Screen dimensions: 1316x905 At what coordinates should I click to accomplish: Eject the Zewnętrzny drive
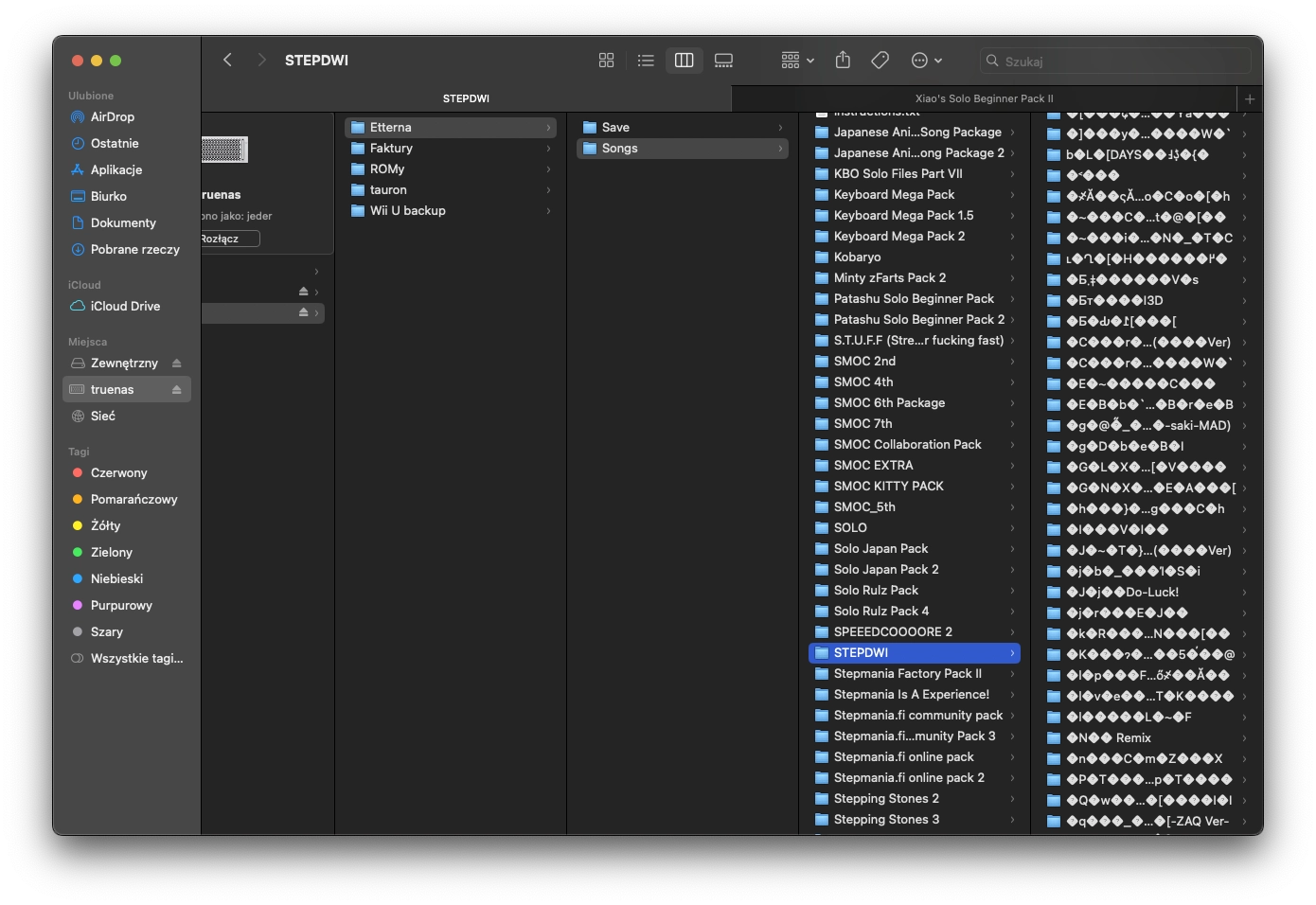(176, 364)
